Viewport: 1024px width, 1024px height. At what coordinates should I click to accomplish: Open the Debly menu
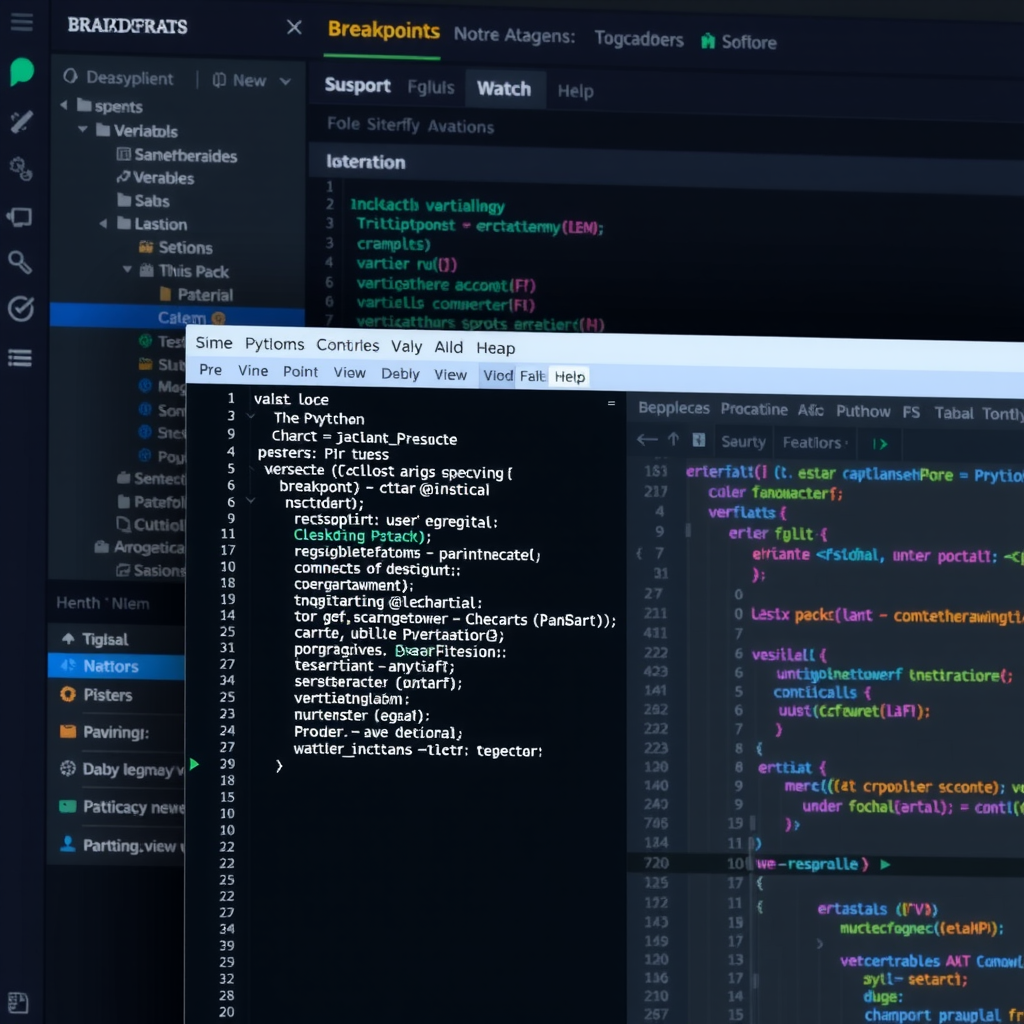[400, 375]
